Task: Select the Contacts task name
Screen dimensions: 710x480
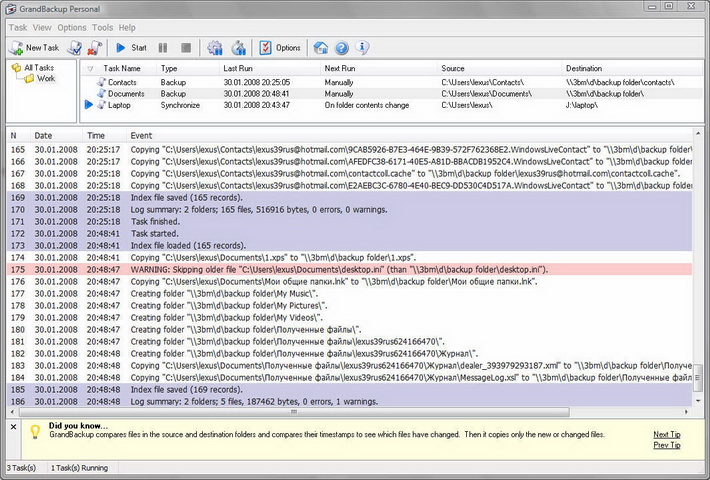Action: pyautogui.click(x=122, y=82)
